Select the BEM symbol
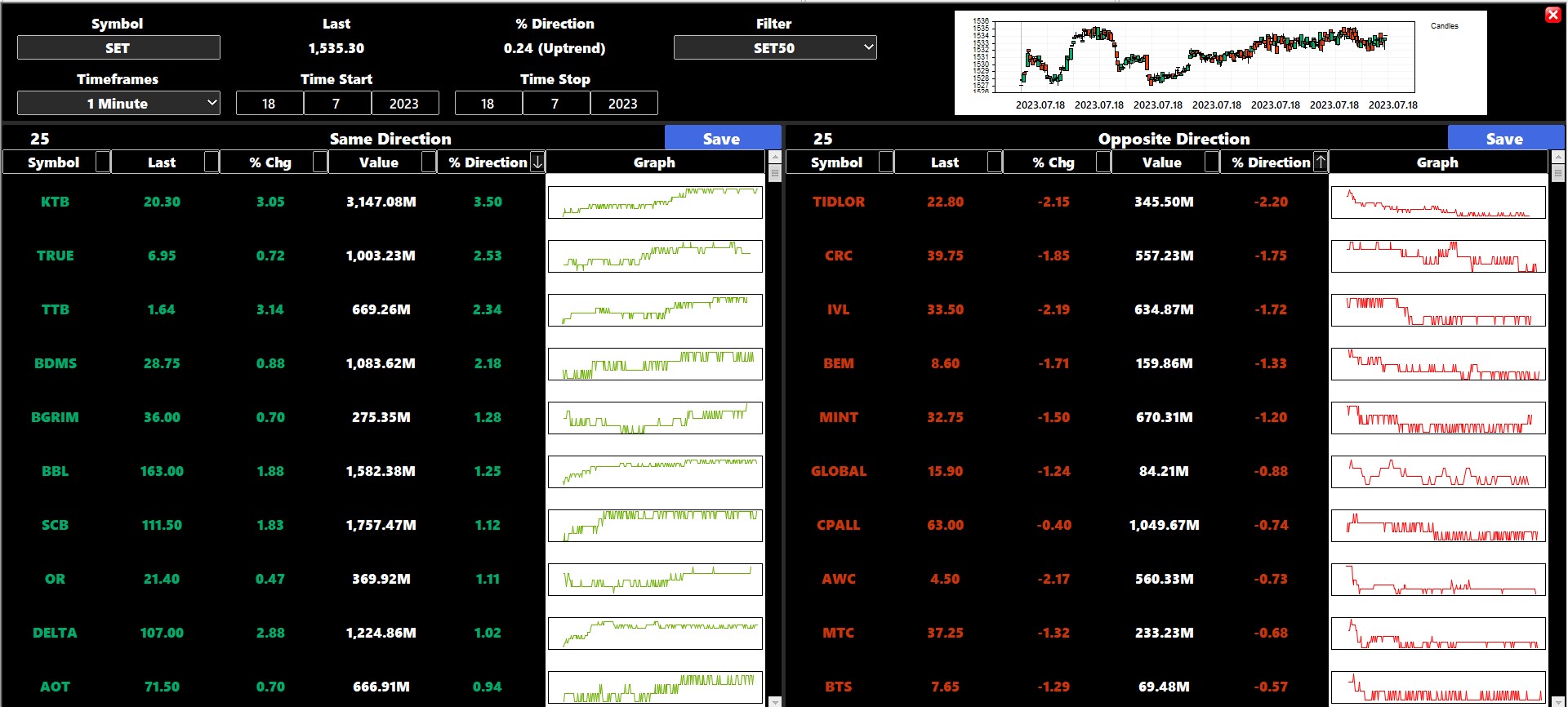 tap(839, 363)
